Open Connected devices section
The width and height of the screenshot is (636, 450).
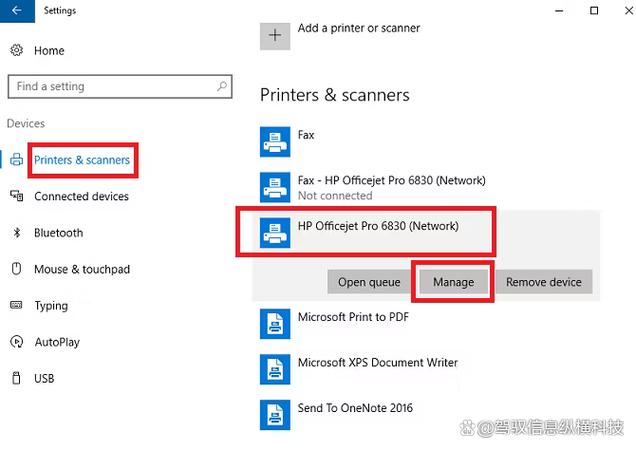click(x=81, y=196)
